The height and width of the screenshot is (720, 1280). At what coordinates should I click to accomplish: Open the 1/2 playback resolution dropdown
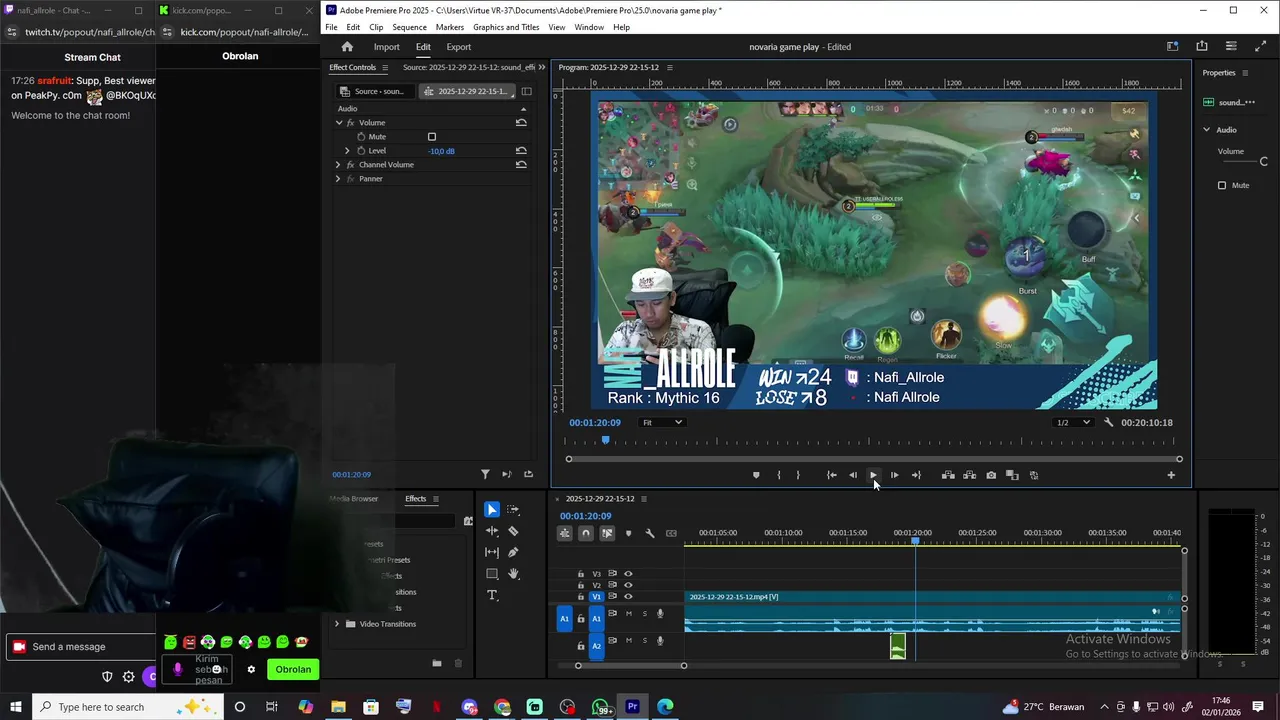click(x=1074, y=423)
